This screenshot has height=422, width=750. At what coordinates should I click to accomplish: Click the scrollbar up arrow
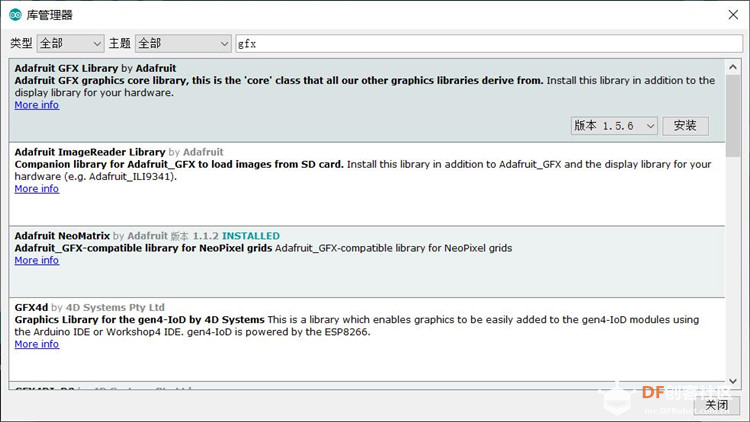tap(733, 67)
